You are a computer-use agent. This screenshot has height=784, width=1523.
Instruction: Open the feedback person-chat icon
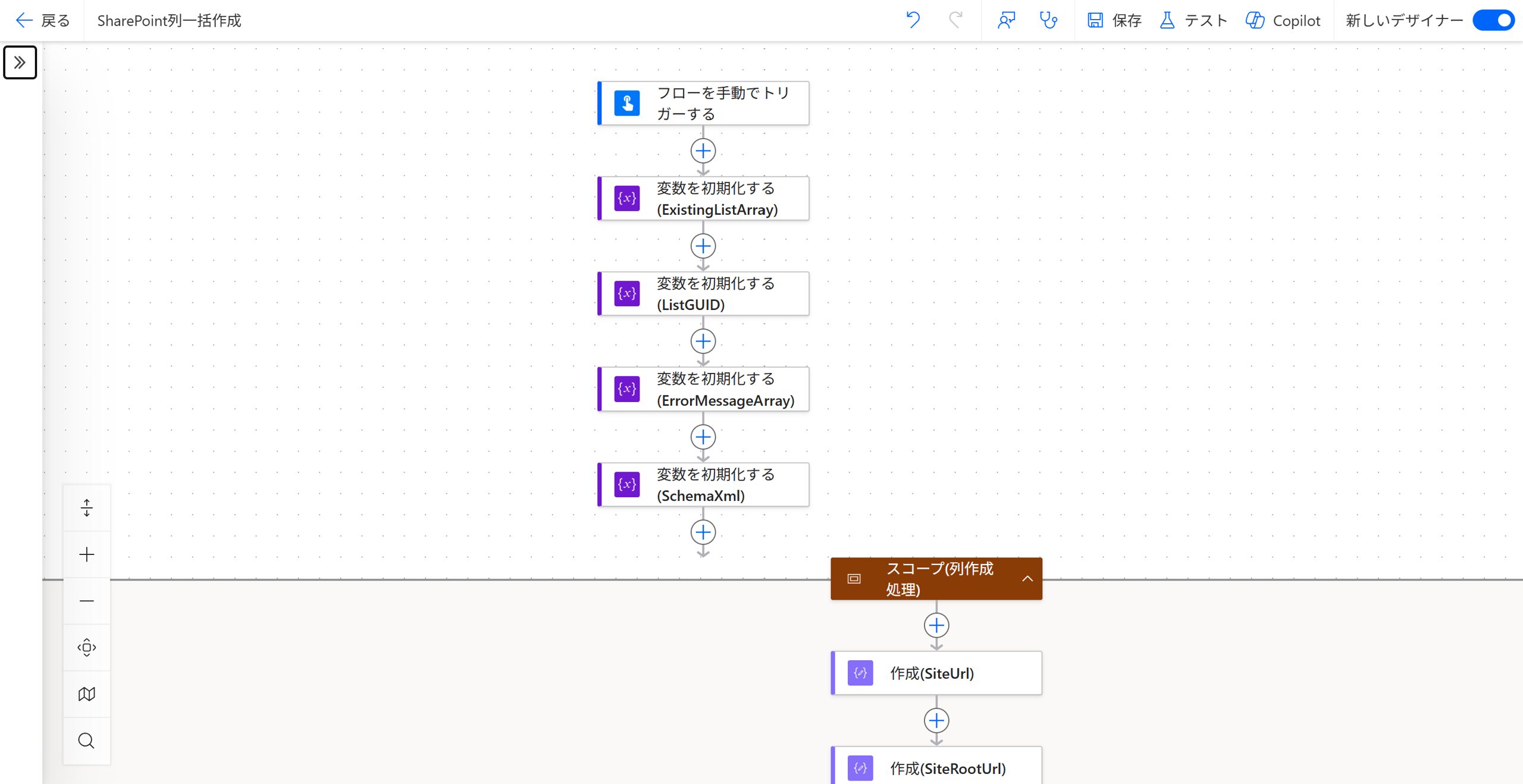pyautogui.click(x=1006, y=20)
